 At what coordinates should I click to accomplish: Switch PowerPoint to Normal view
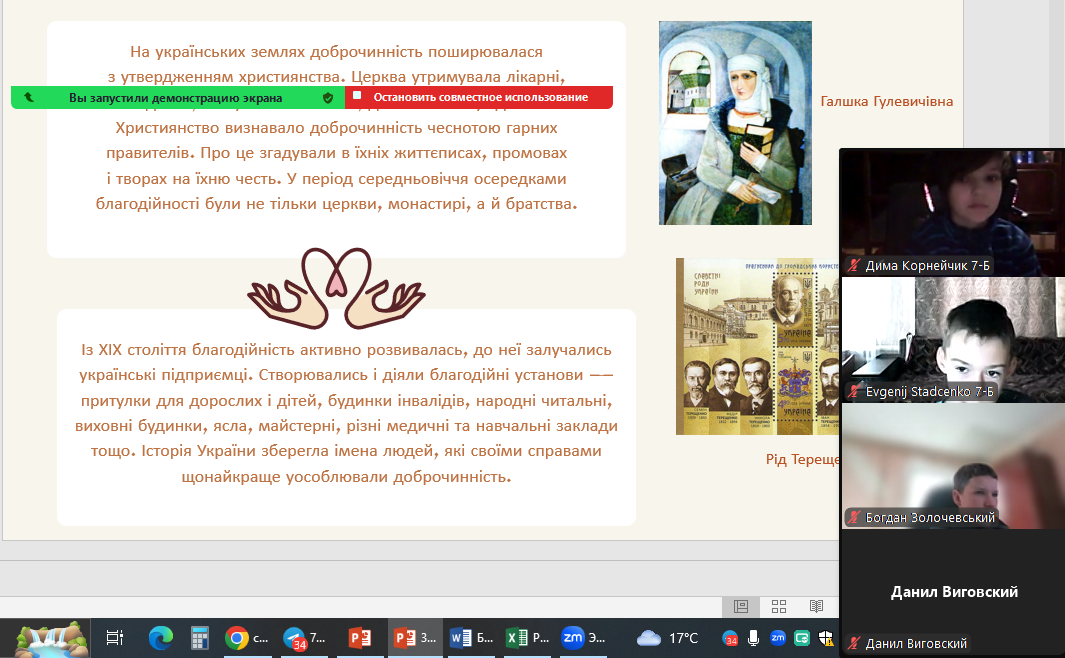[740, 606]
